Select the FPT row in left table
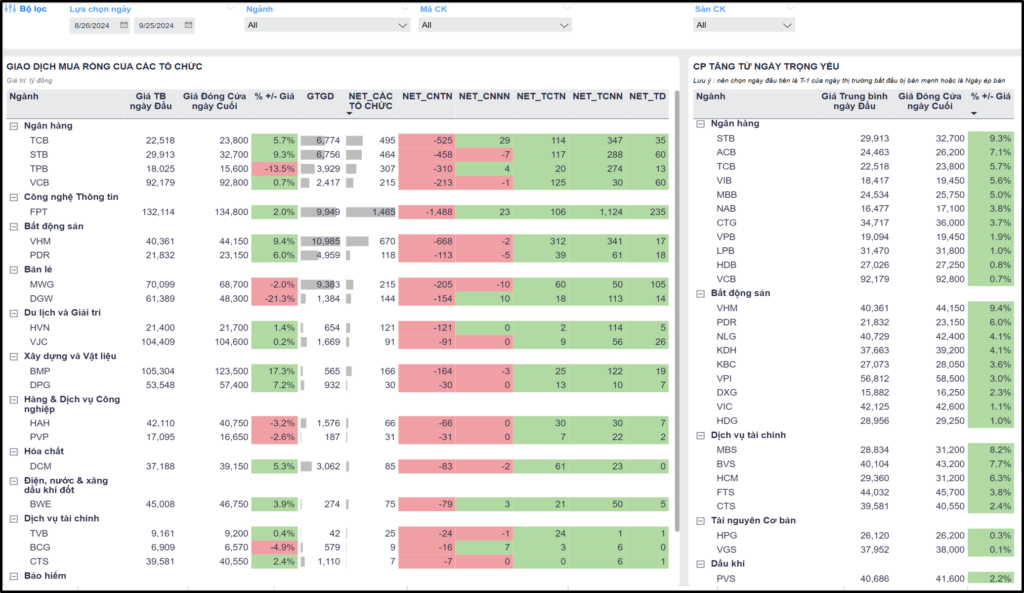 (40, 212)
